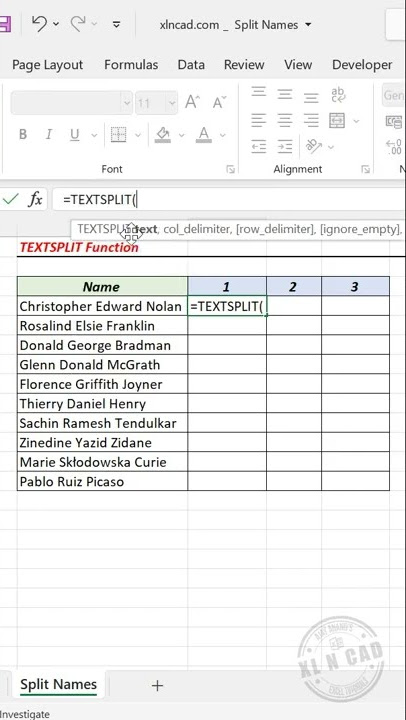Select the TEXTSPLIT Function title cell

click(x=79, y=247)
